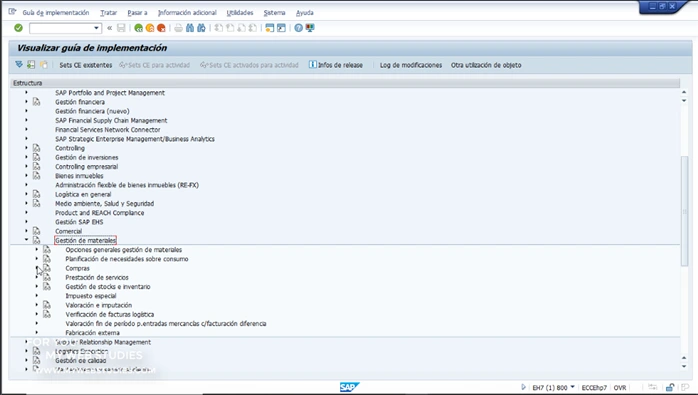Click the Next Page icon
Image resolution: width=698 pixels, height=395 pixels.
[x=241, y=28]
